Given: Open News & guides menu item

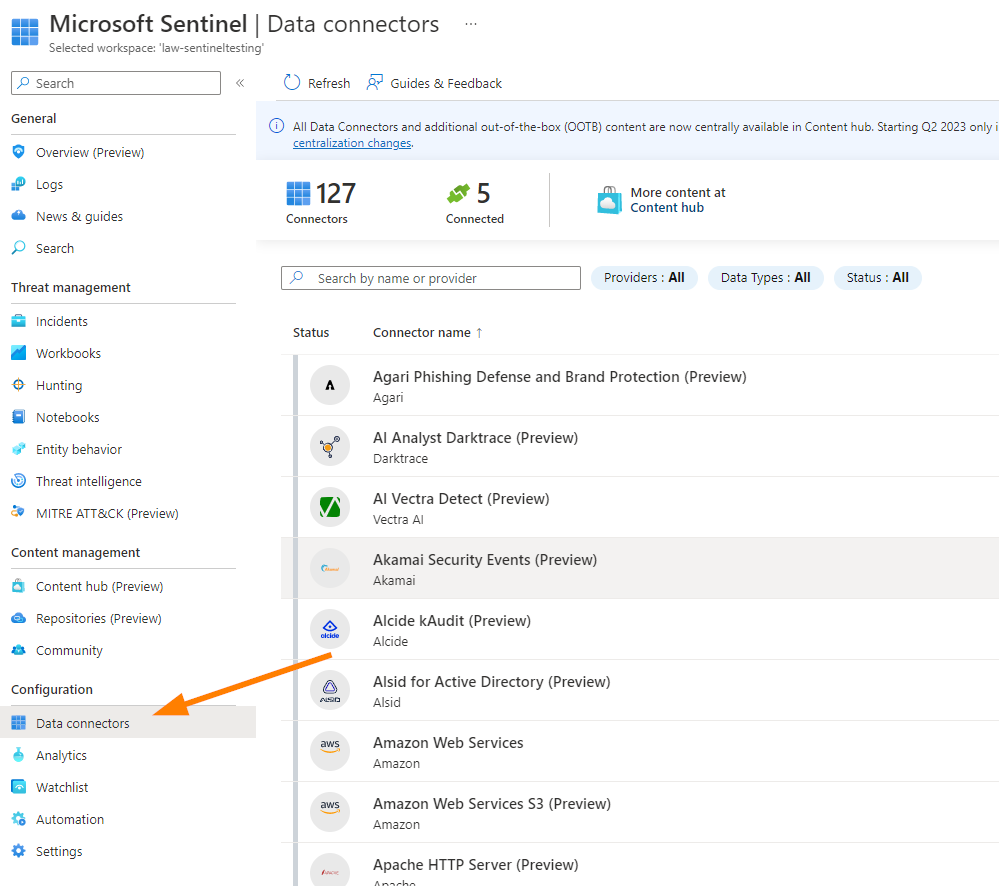Looking at the screenshot, I should (x=79, y=217).
